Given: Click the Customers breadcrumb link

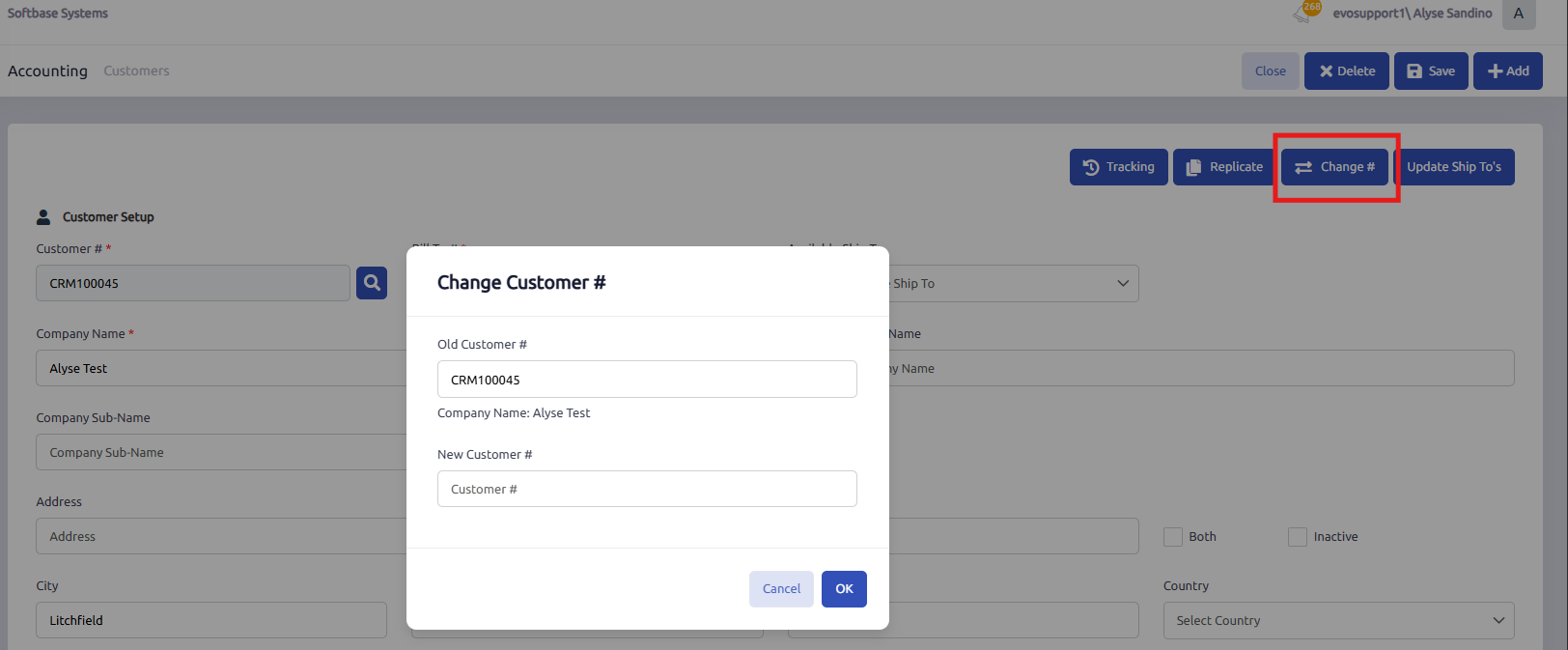Looking at the screenshot, I should 136,71.
